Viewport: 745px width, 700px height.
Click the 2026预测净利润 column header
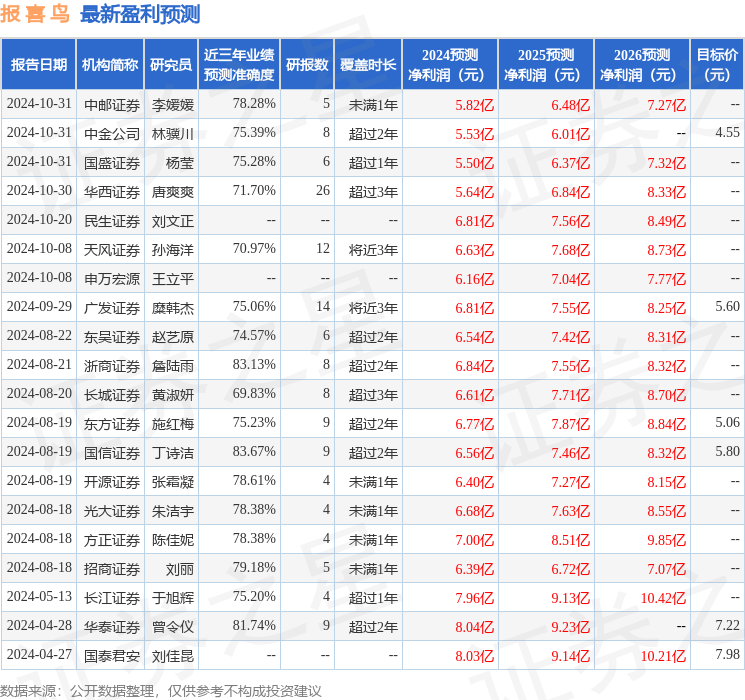[642, 65]
